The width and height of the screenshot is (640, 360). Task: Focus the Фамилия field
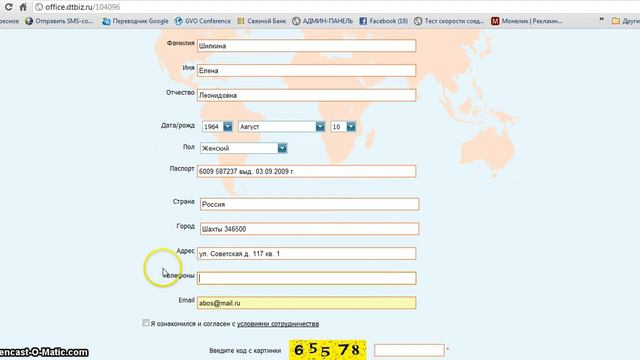(x=307, y=46)
